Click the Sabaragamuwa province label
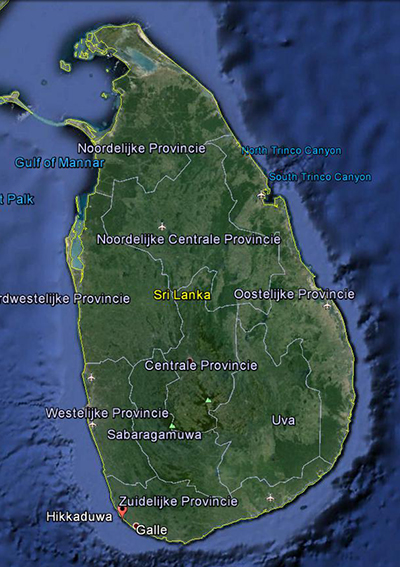Viewport: 400px width, 567px height. click(x=154, y=434)
